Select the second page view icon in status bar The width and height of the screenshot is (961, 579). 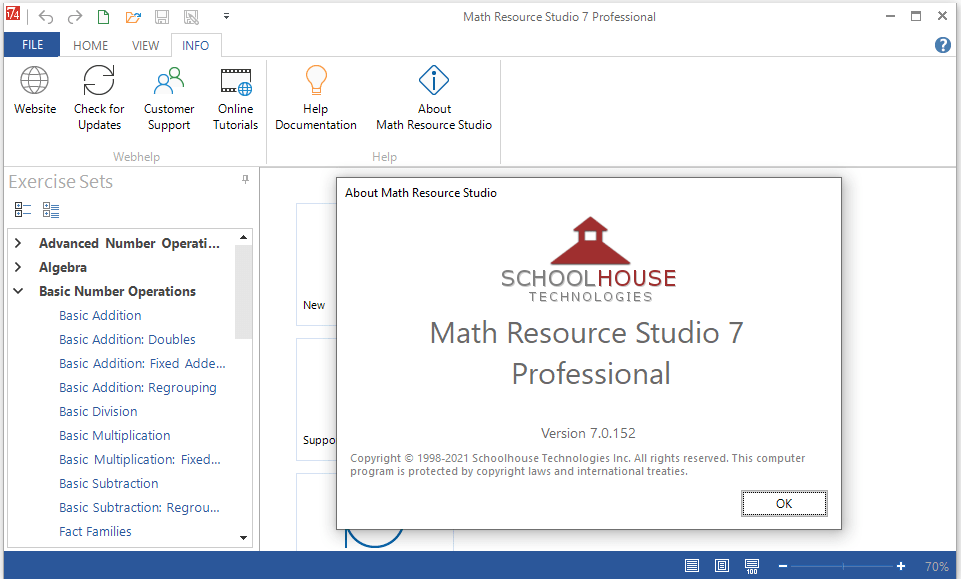pos(722,566)
